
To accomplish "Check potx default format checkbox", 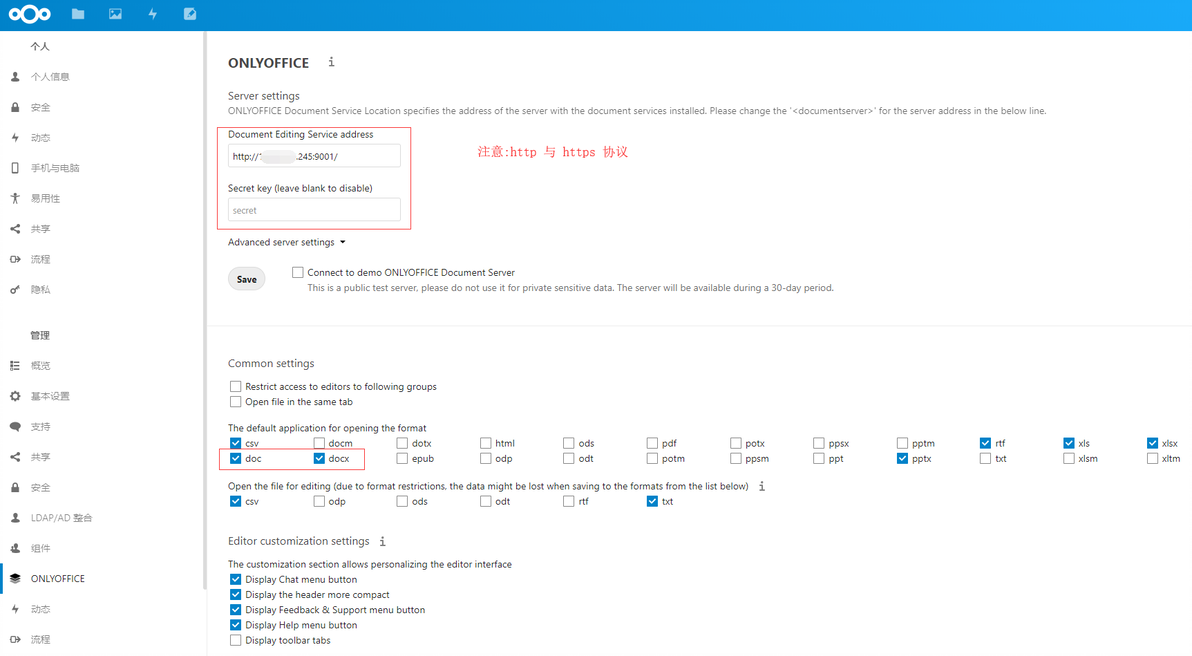I will [736, 443].
